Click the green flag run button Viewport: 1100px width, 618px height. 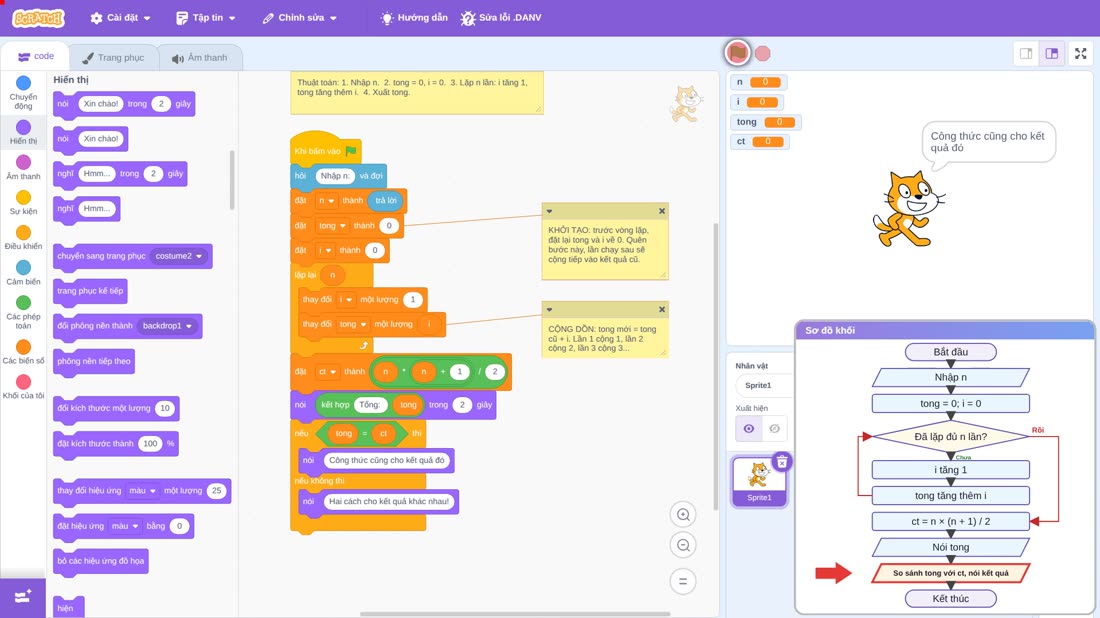coord(737,53)
